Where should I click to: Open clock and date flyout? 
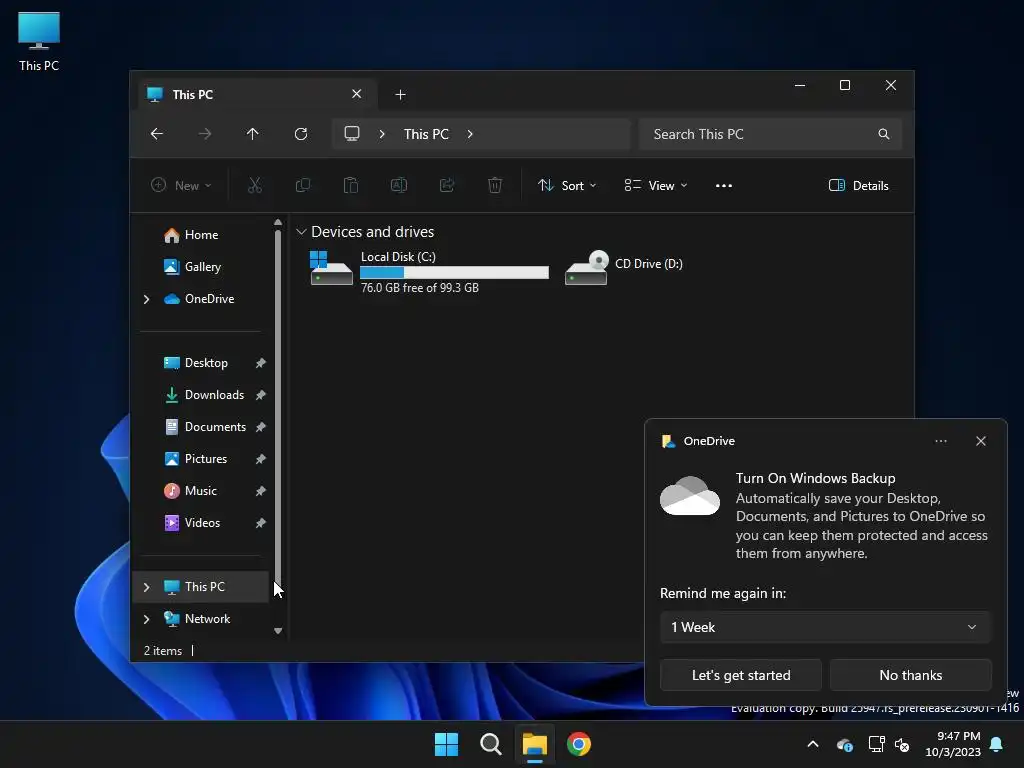click(953, 744)
